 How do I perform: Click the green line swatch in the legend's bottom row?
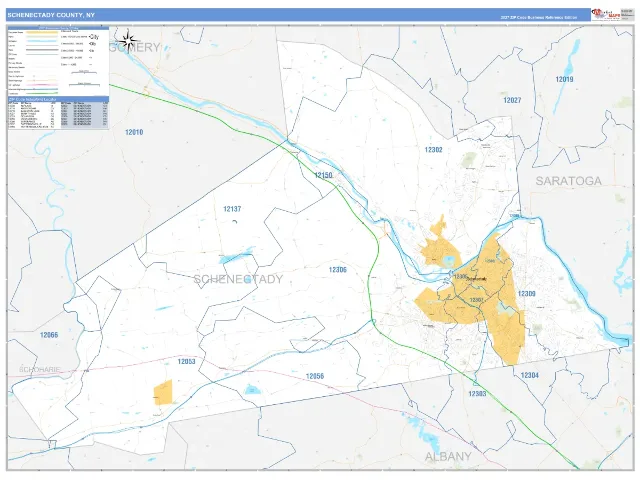[x=42, y=93]
